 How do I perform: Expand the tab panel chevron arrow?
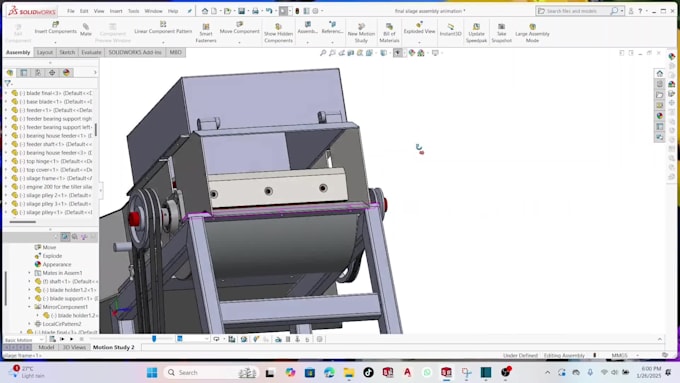(95, 72)
